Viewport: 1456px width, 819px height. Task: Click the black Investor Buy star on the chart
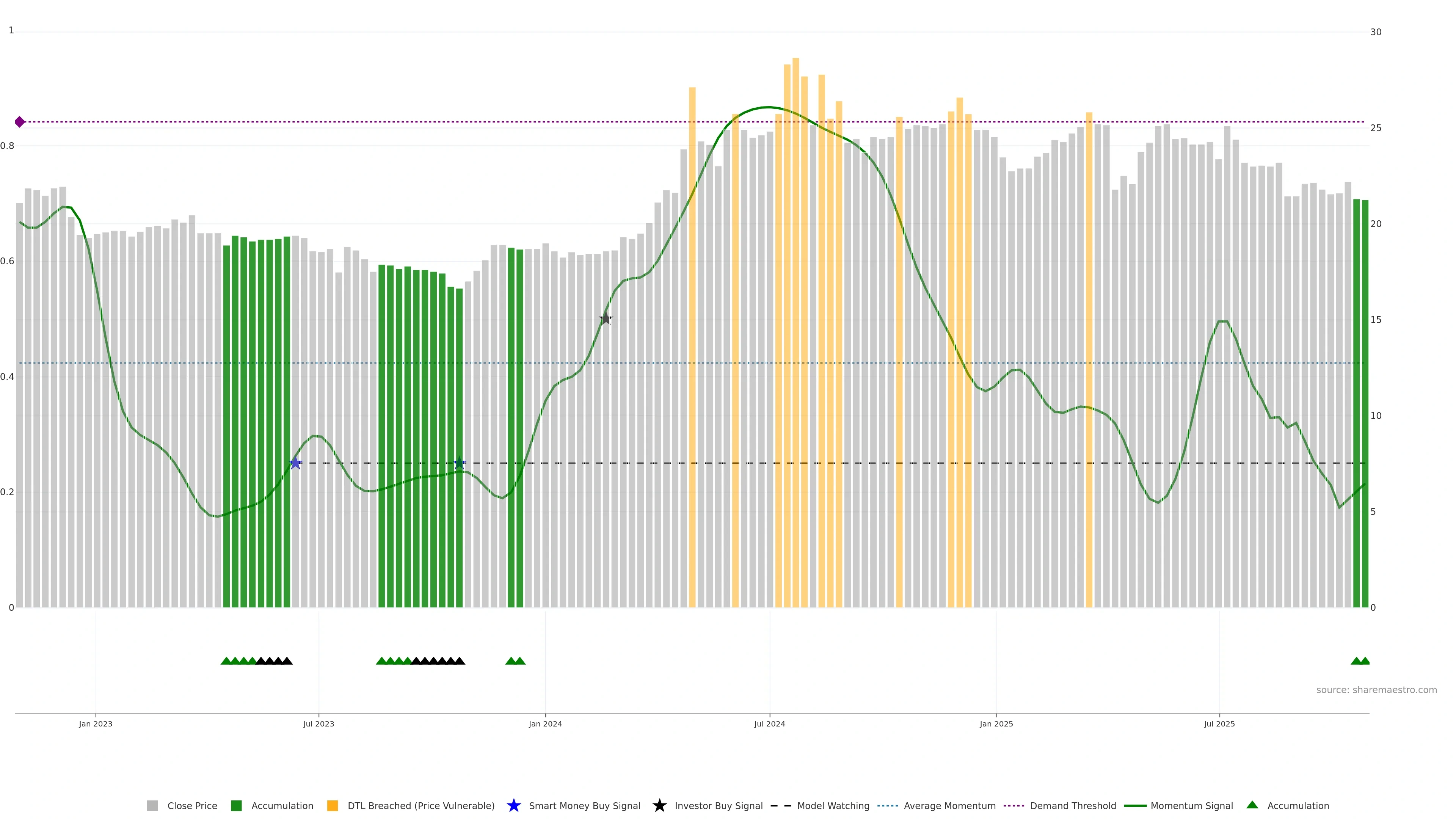(606, 319)
